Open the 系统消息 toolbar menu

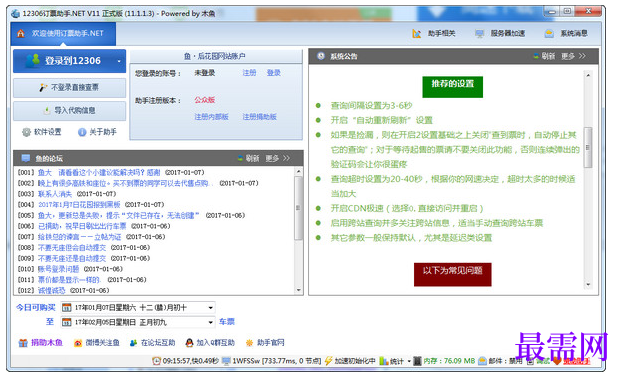coord(566,33)
